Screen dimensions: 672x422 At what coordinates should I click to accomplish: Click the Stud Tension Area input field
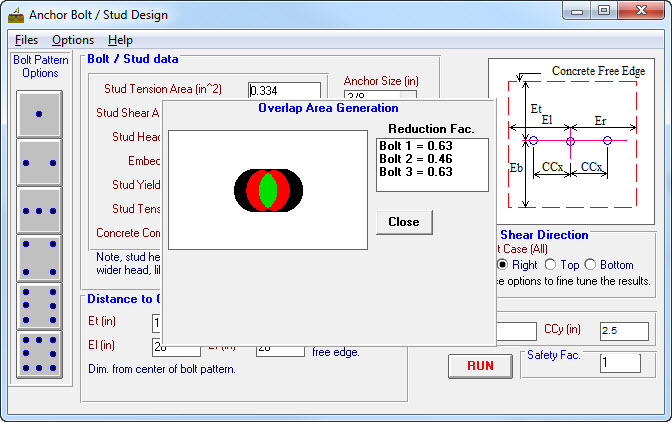284,90
